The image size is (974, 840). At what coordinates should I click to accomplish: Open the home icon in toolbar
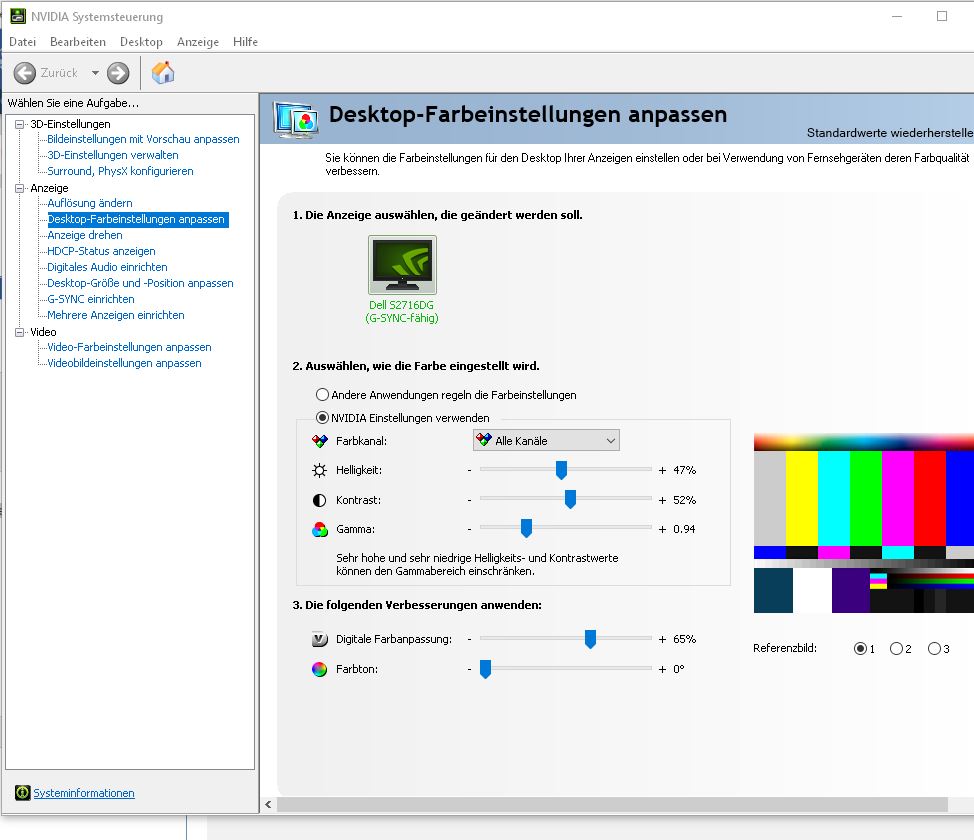pyautogui.click(x=163, y=72)
